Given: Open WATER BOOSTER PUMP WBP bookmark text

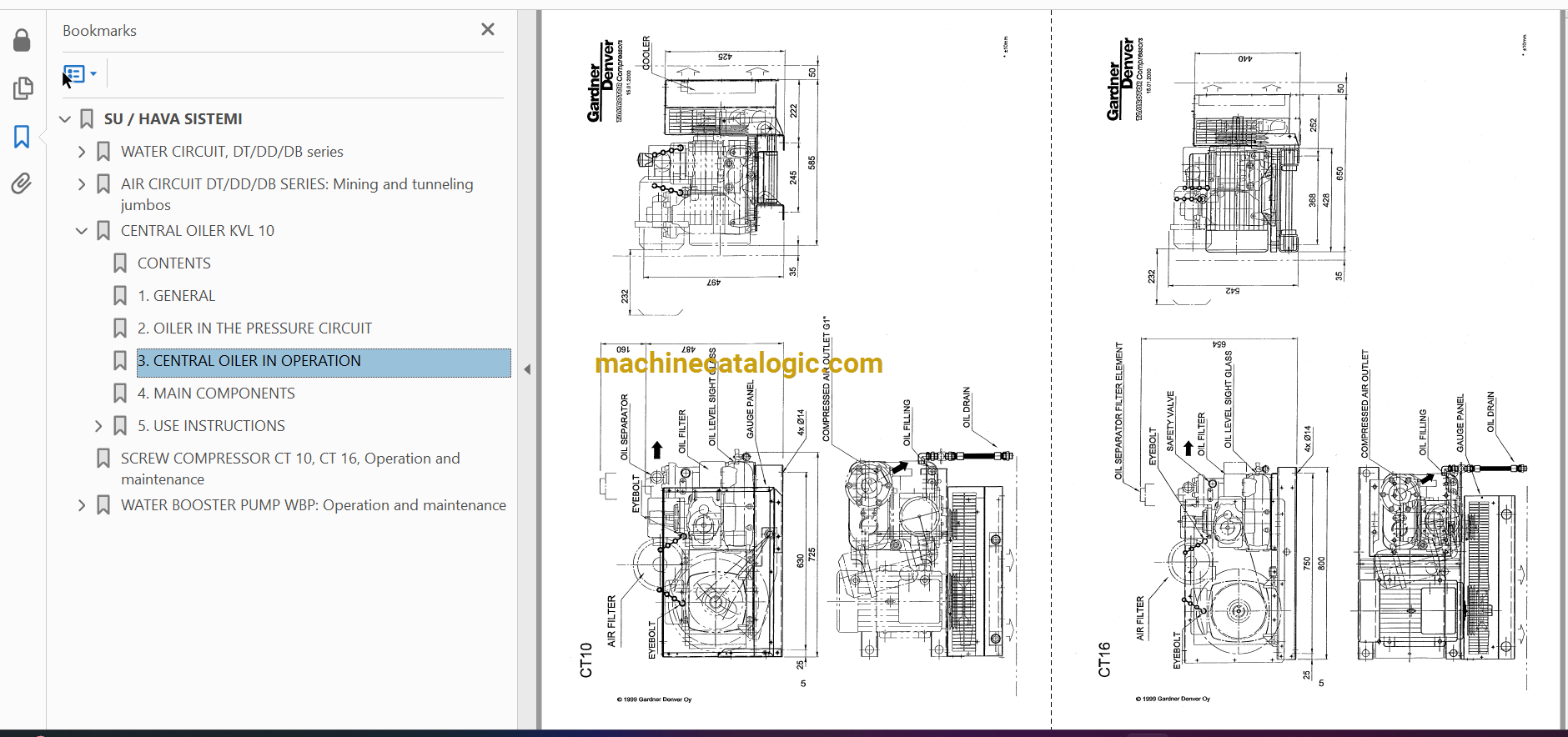Looking at the screenshot, I should pos(314,505).
